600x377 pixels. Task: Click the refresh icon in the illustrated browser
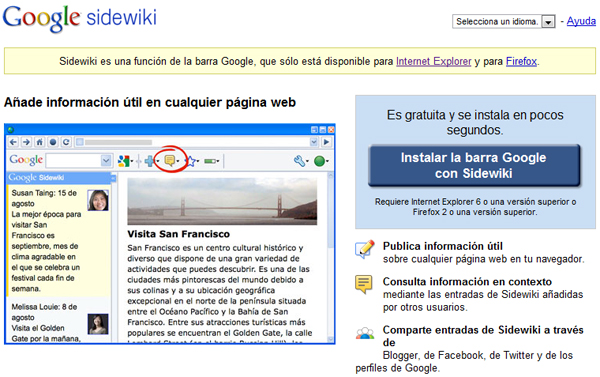click(66, 142)
